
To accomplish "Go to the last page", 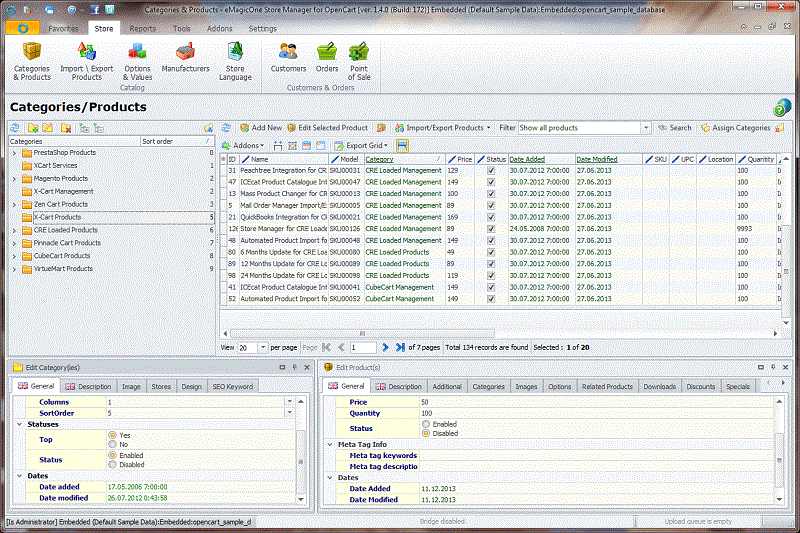I will [401, 347].
